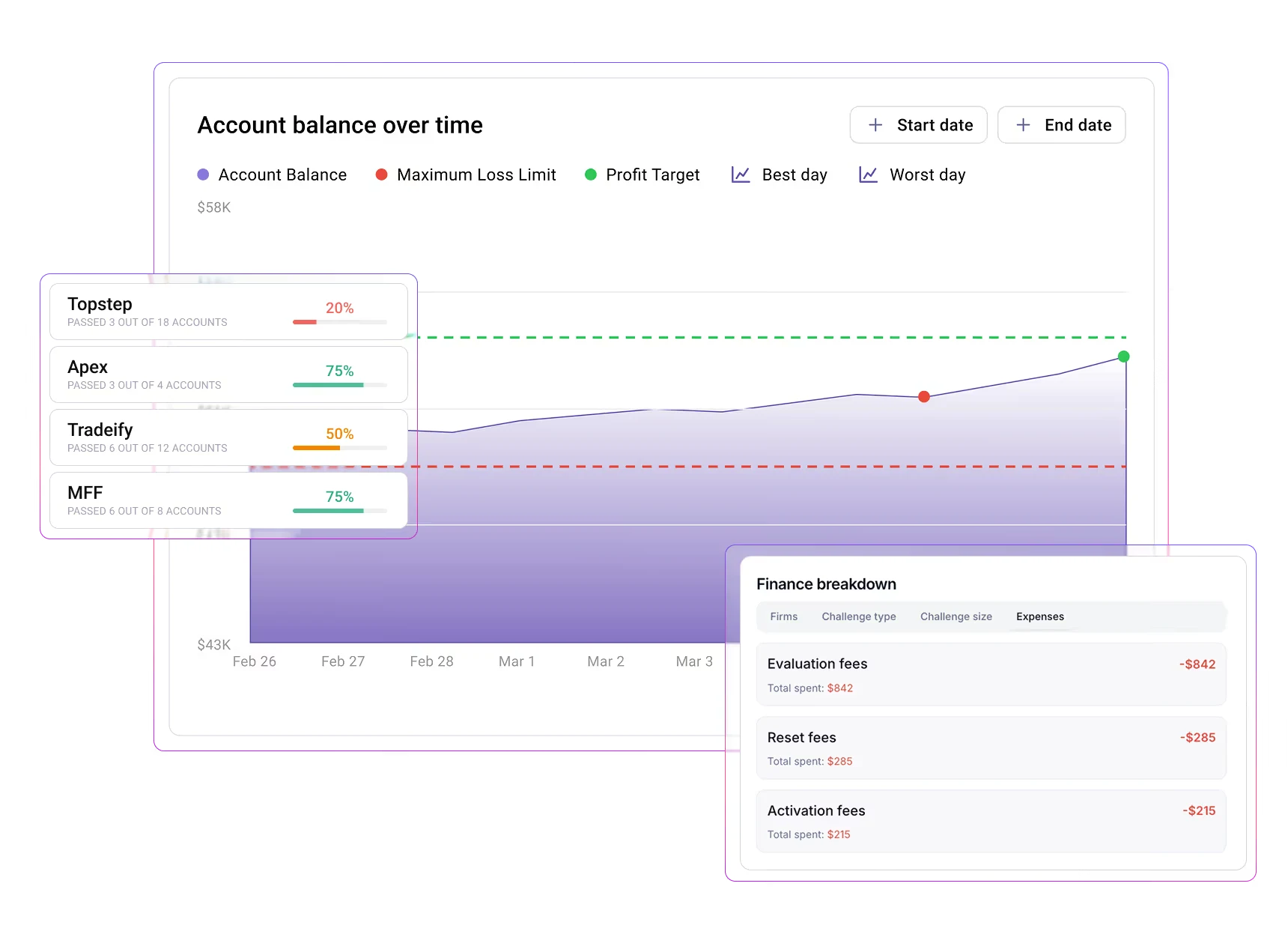Image resolution: width=1288 pixels, height=946 pixels.
Task: Click the Apex firm name
Action: point(88,367)
